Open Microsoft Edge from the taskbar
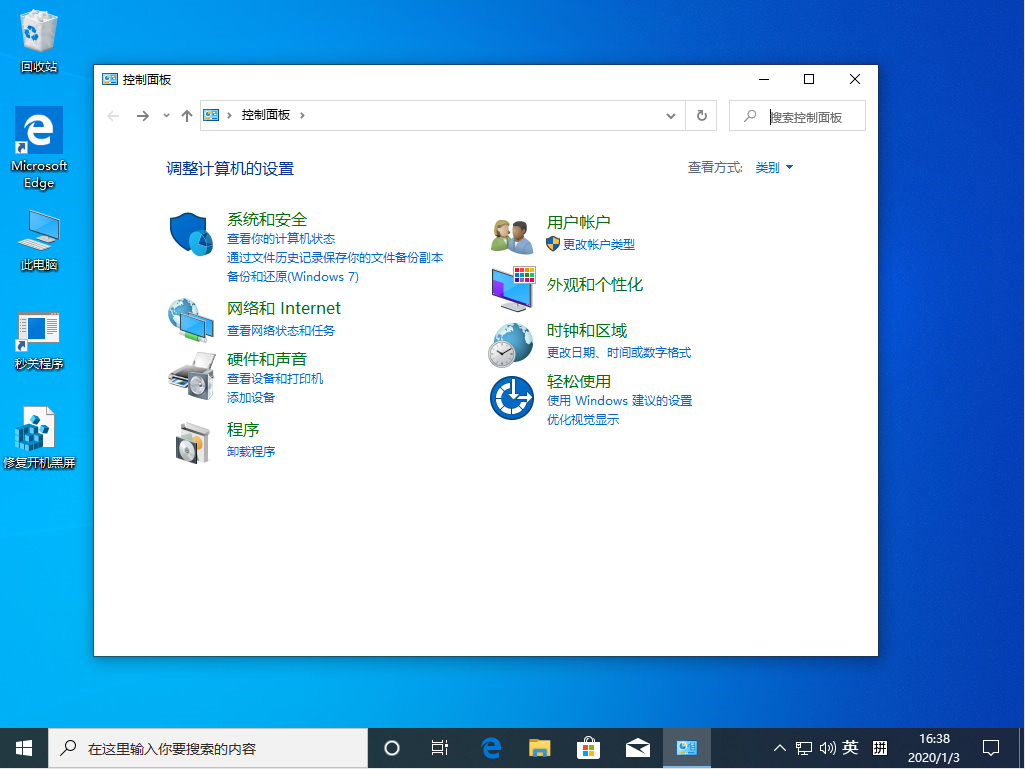 click(490, 747)
